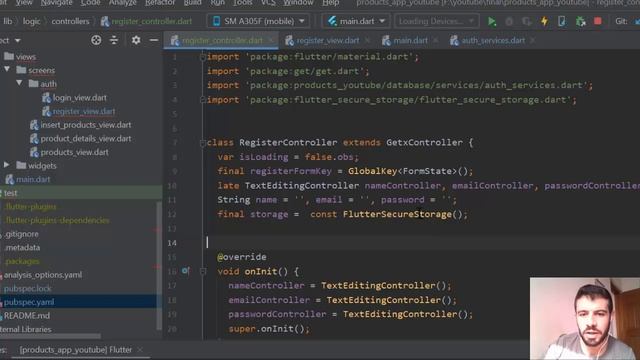Open the Refactor menu
The height and width of the screenshot is (360, 640).
[x=160, y=3]
